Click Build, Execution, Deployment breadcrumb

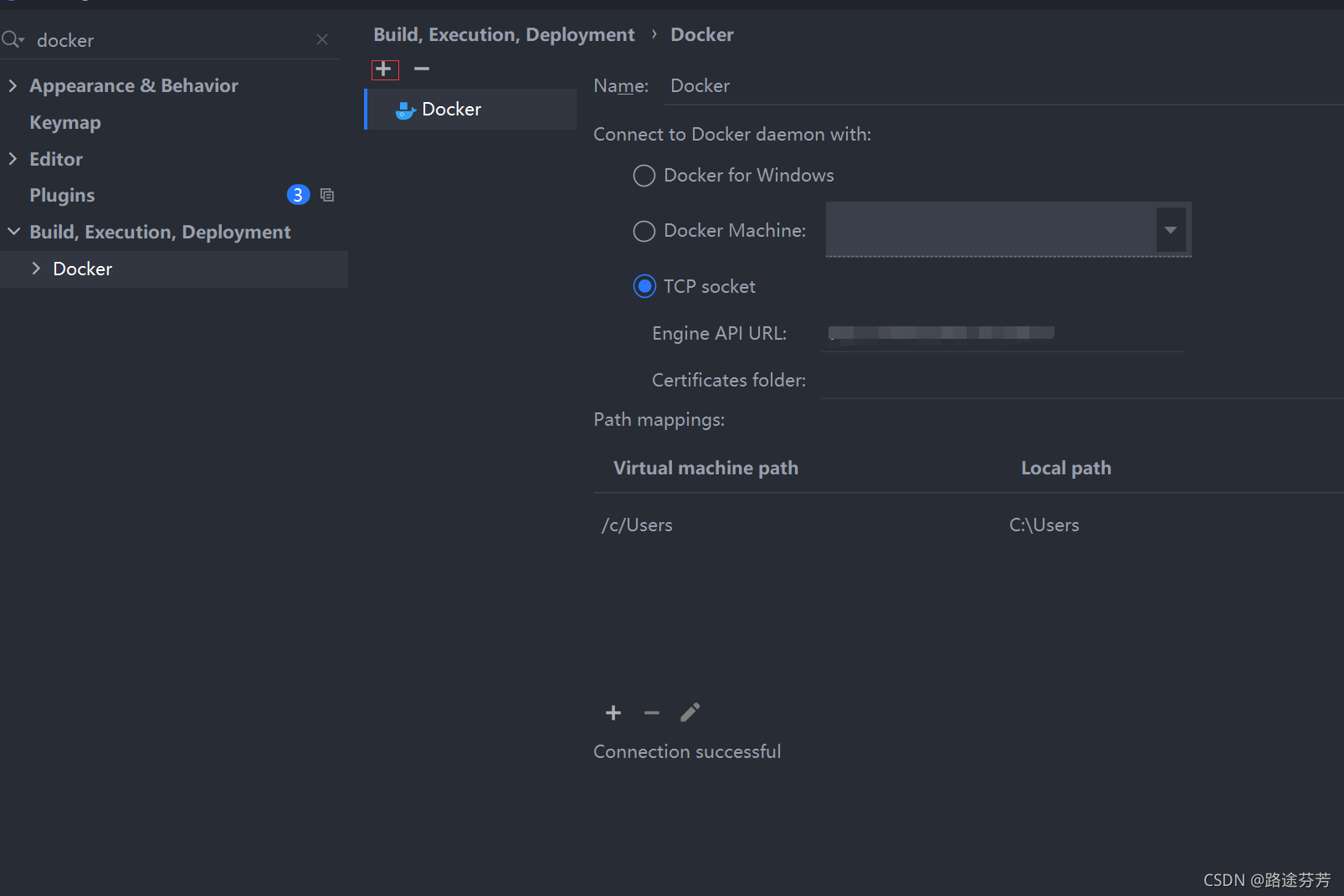504,34
